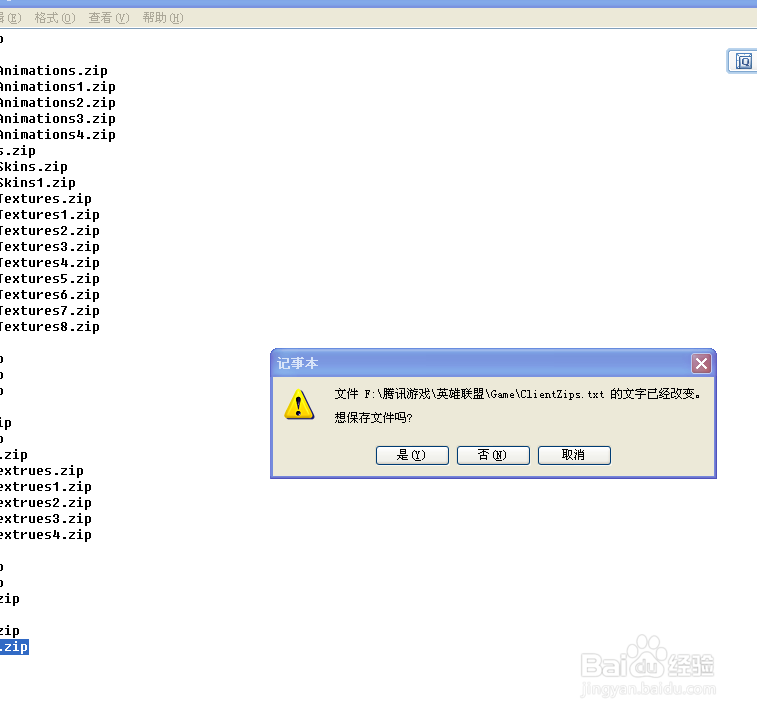Open the 格式(O) menu
The image size is (757, 716).
click(55, 18)
